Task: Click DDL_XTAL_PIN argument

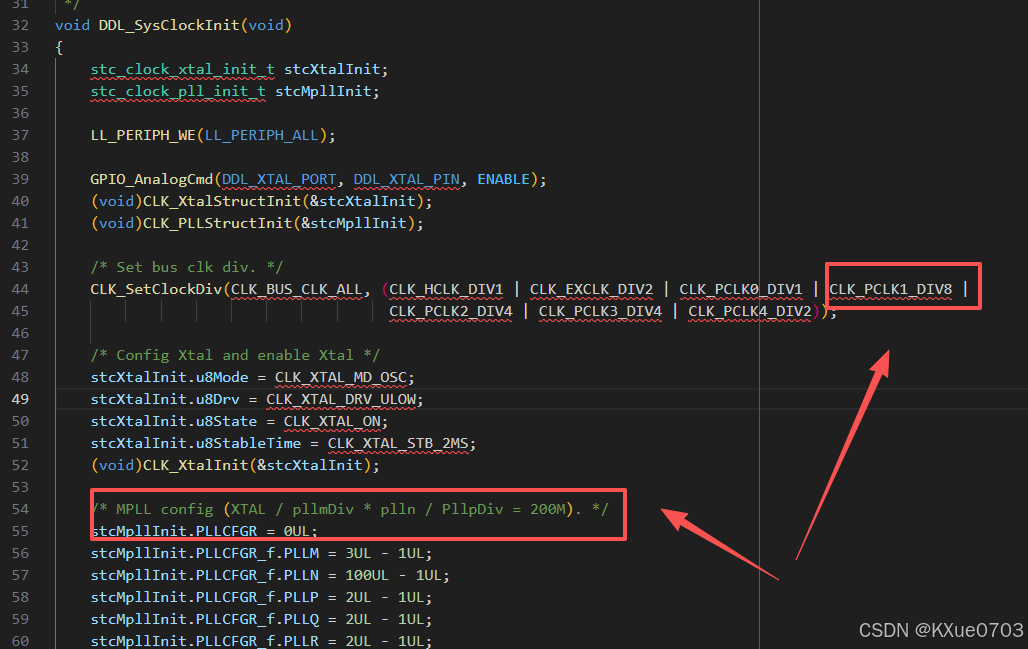Action: tap(406, 180)
